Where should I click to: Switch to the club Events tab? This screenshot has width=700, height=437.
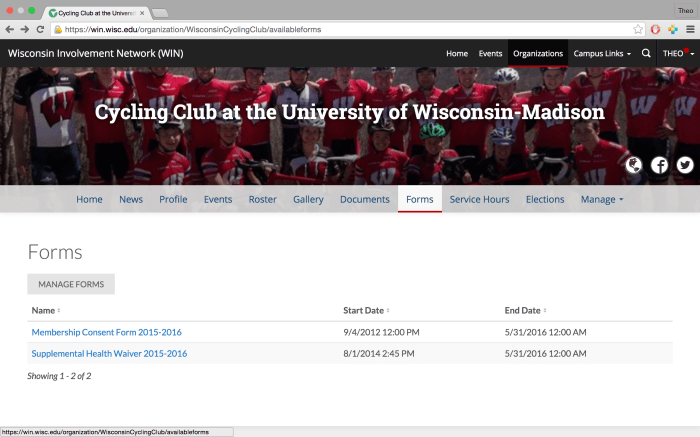pyautogui.click(x=218, y=200)
